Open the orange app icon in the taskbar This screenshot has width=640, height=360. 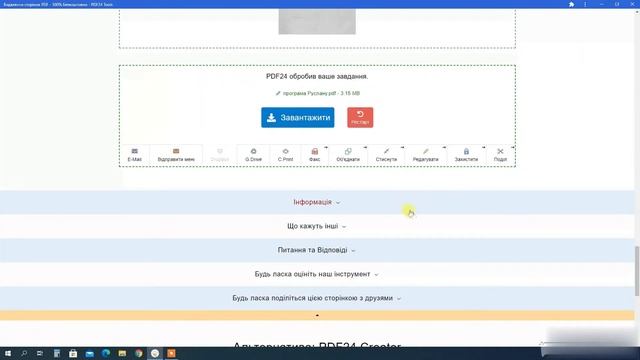[x=171, y=353]
